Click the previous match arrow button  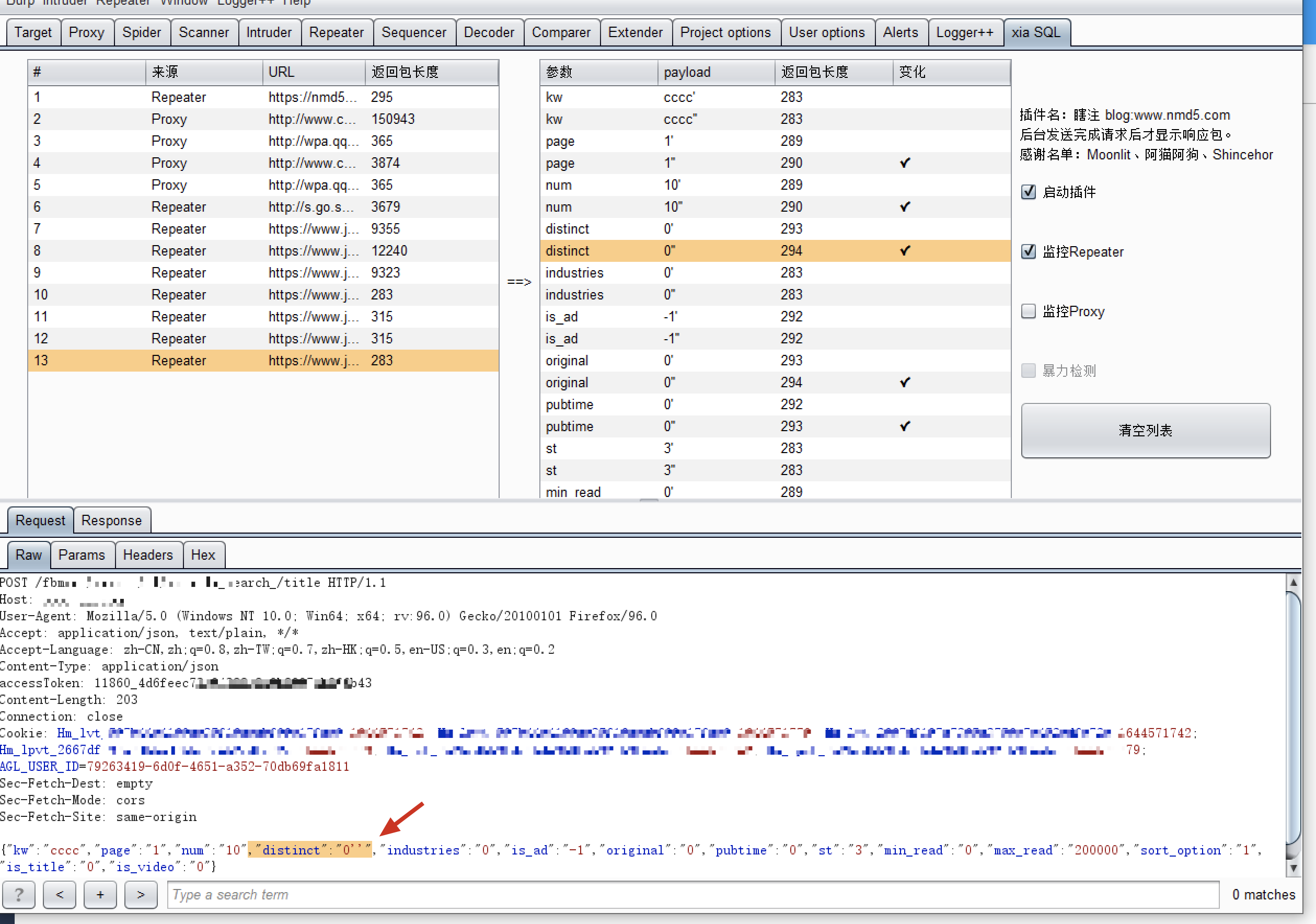tap(60, 895)
